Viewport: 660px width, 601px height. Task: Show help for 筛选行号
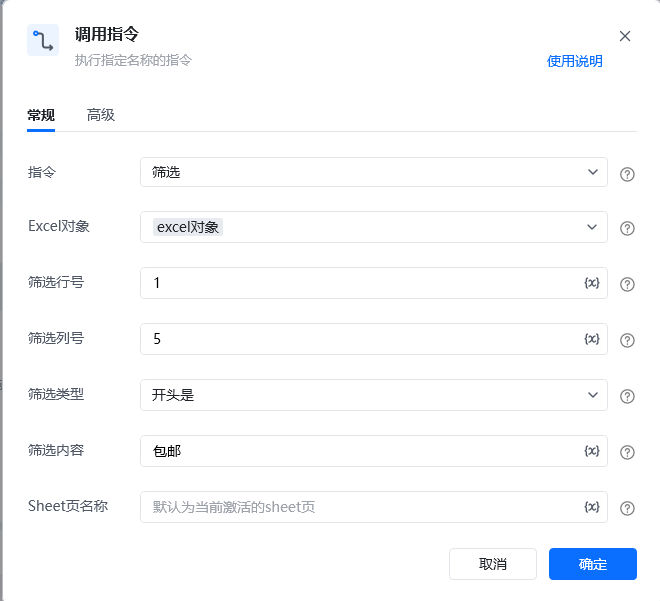627,285
